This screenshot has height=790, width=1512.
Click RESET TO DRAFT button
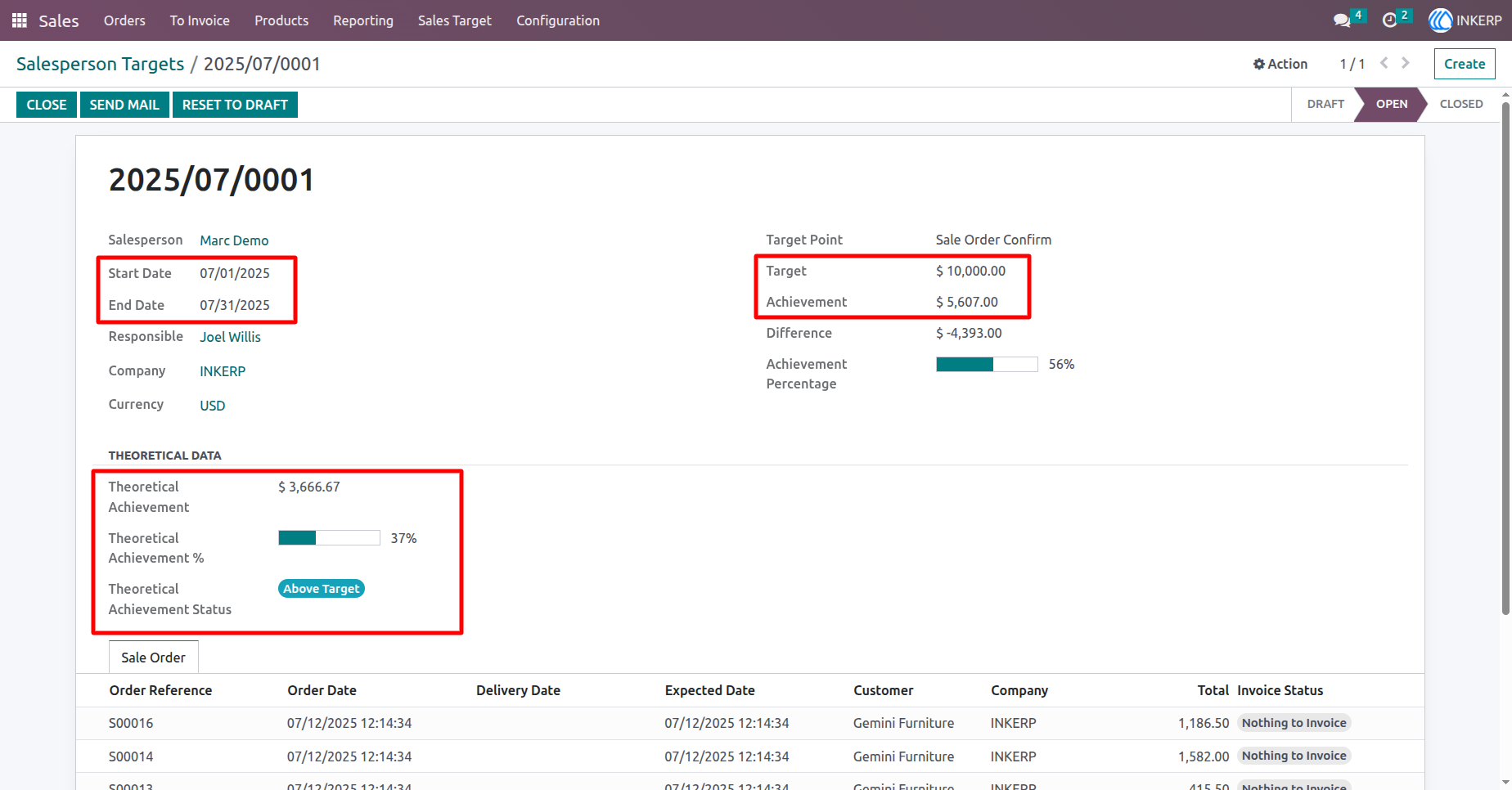(235, 105)
